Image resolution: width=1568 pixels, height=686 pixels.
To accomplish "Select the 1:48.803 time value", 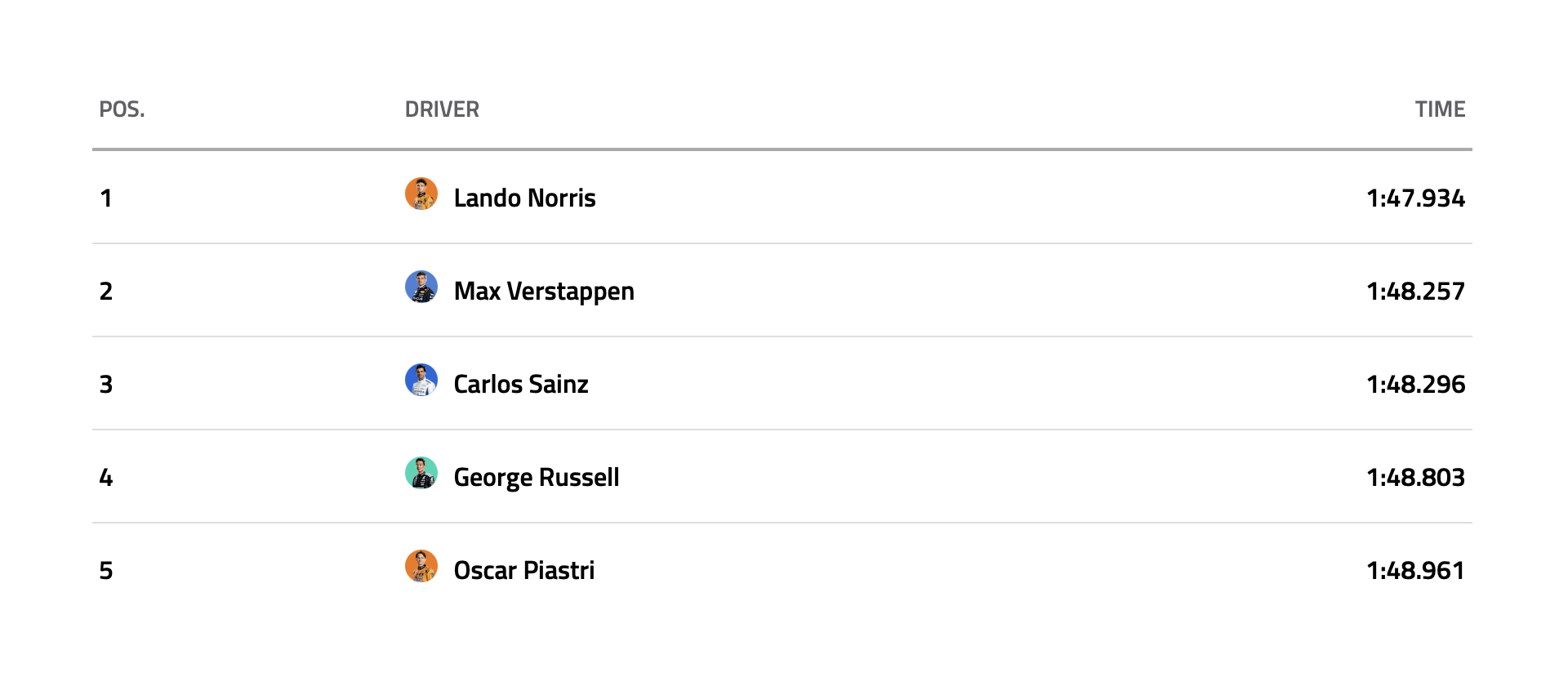I will pos(1415,478).
